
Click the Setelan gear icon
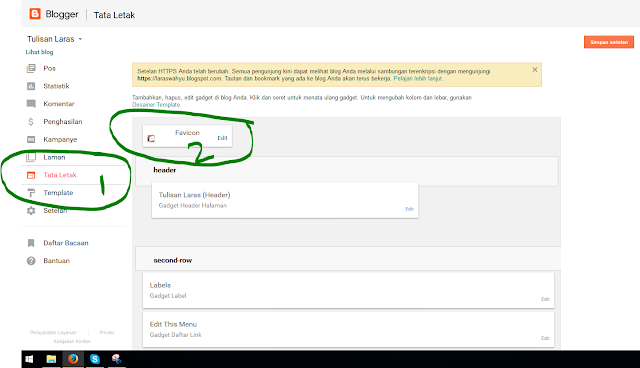coord(31,211)
